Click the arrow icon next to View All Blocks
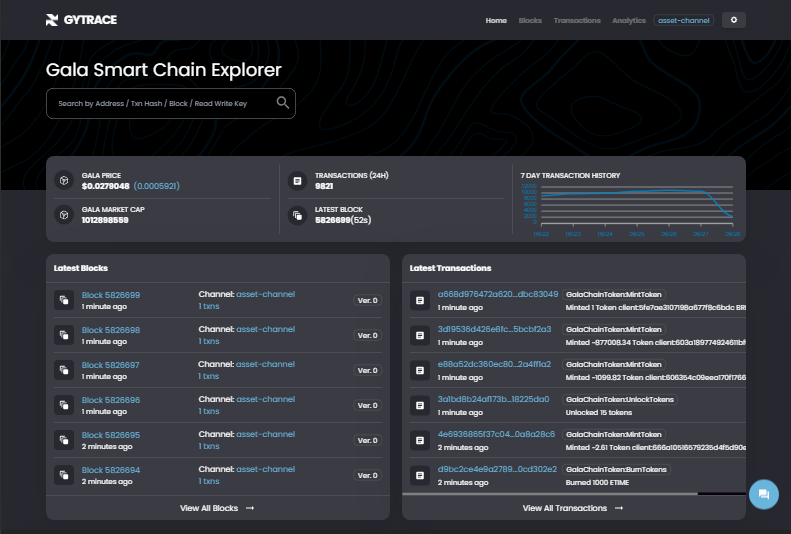 click(250, 508)
